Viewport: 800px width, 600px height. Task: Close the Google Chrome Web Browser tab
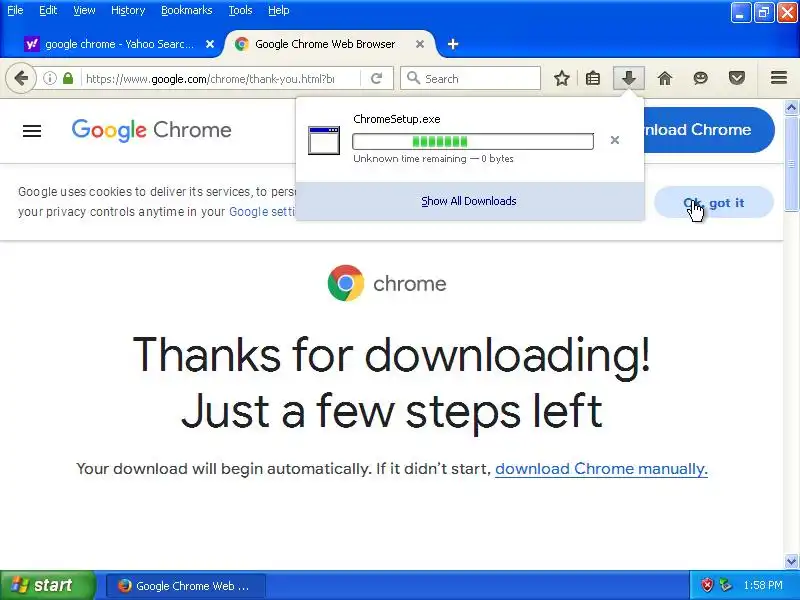[x=419, y=44]
